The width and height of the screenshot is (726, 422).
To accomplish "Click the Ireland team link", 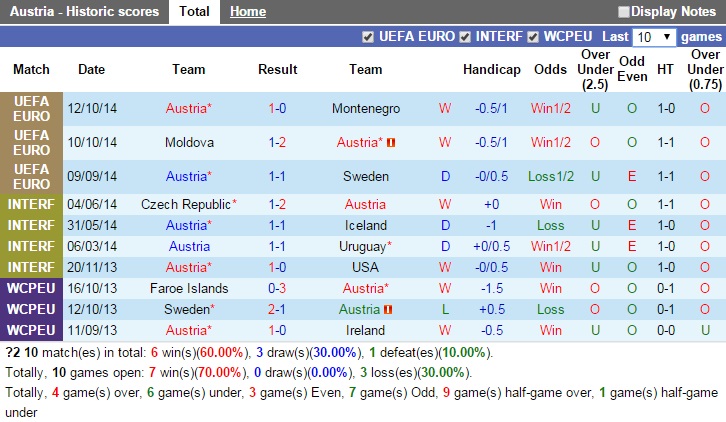I will pyautogui.click(x=365, y=330).
